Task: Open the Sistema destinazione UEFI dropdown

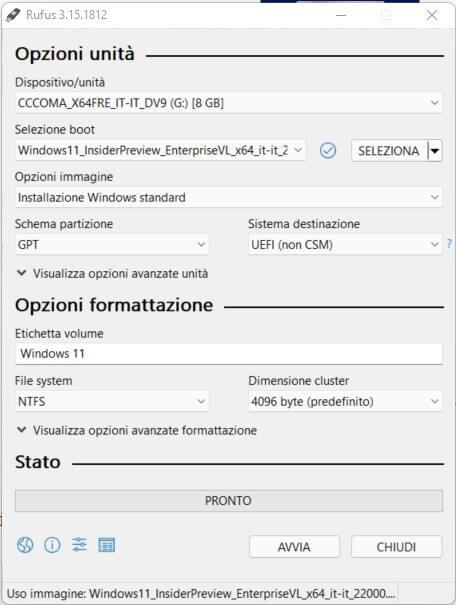Action: point(345,244)
